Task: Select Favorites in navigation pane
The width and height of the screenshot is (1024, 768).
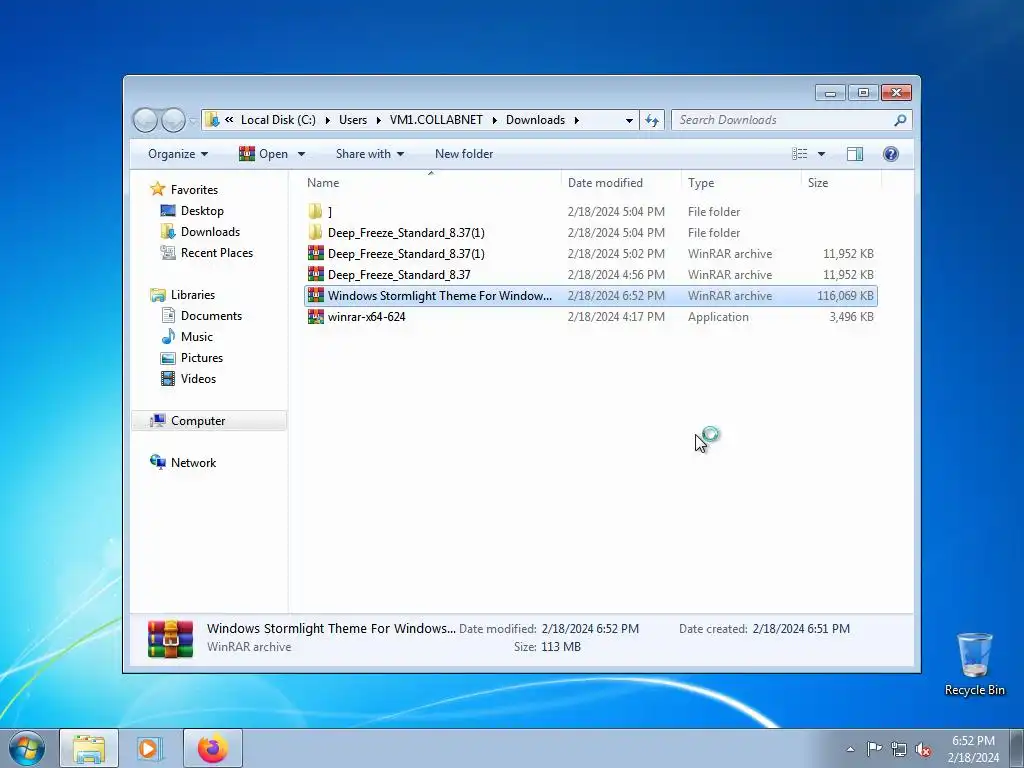Action: [194, 190]
